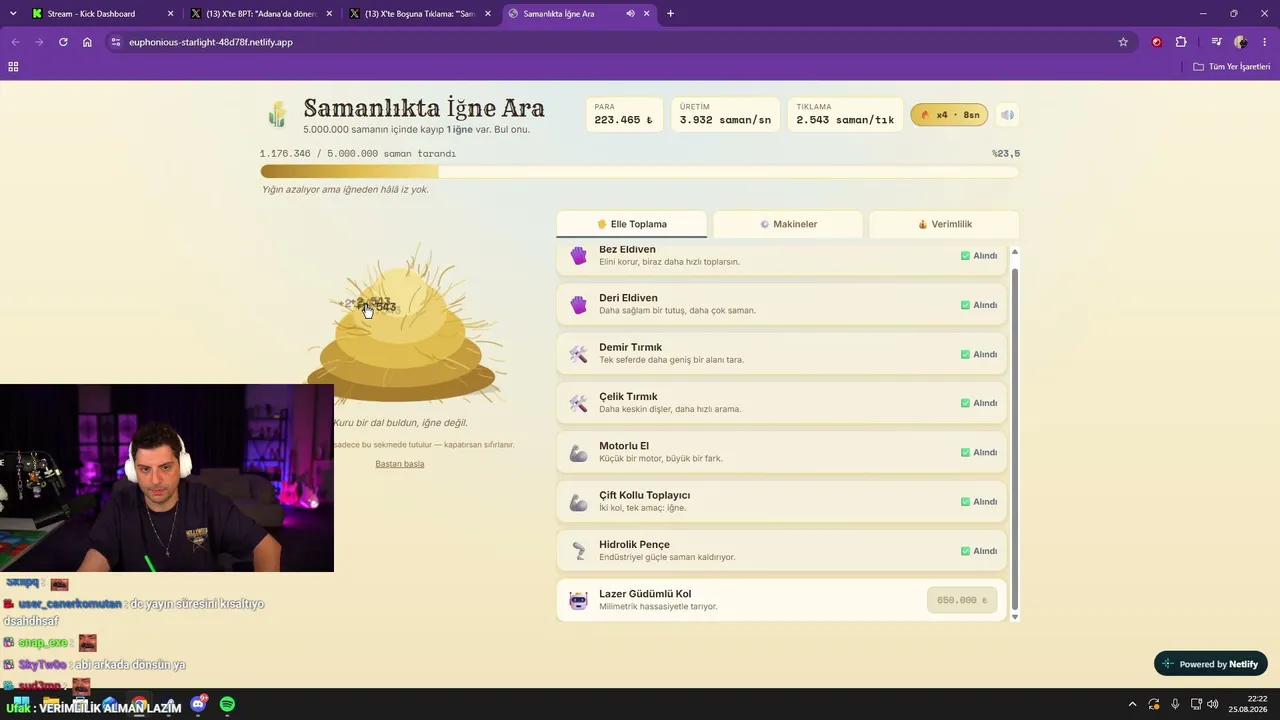The width and height of the screenshot is (1280, 720).
Task: Click the TIKLAMA 2.543 saman/tık stat box
Action: (845, 115)
